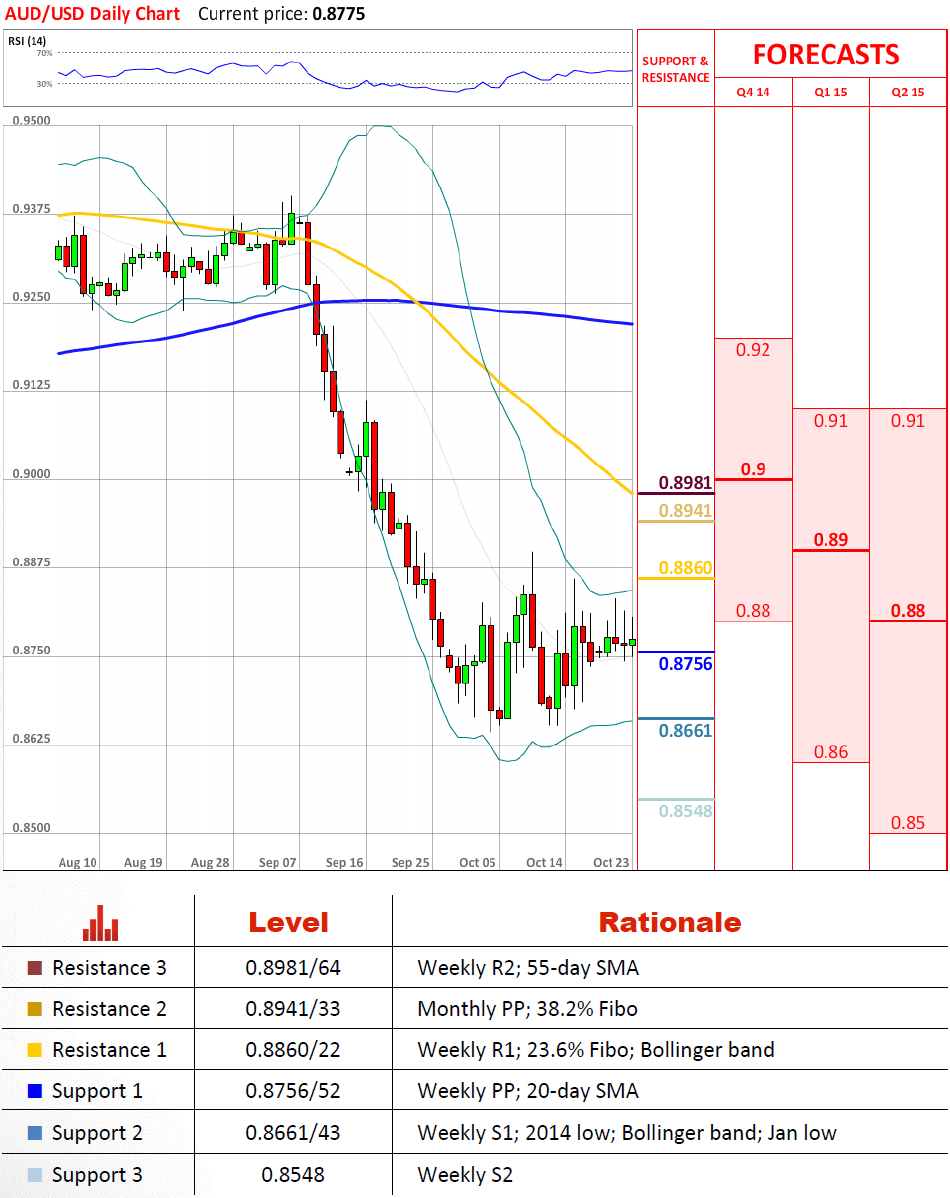This screenshot has width=950, height=1198.
Task: Select the Q4 14 forecast column header
Action: click(753, 92)
